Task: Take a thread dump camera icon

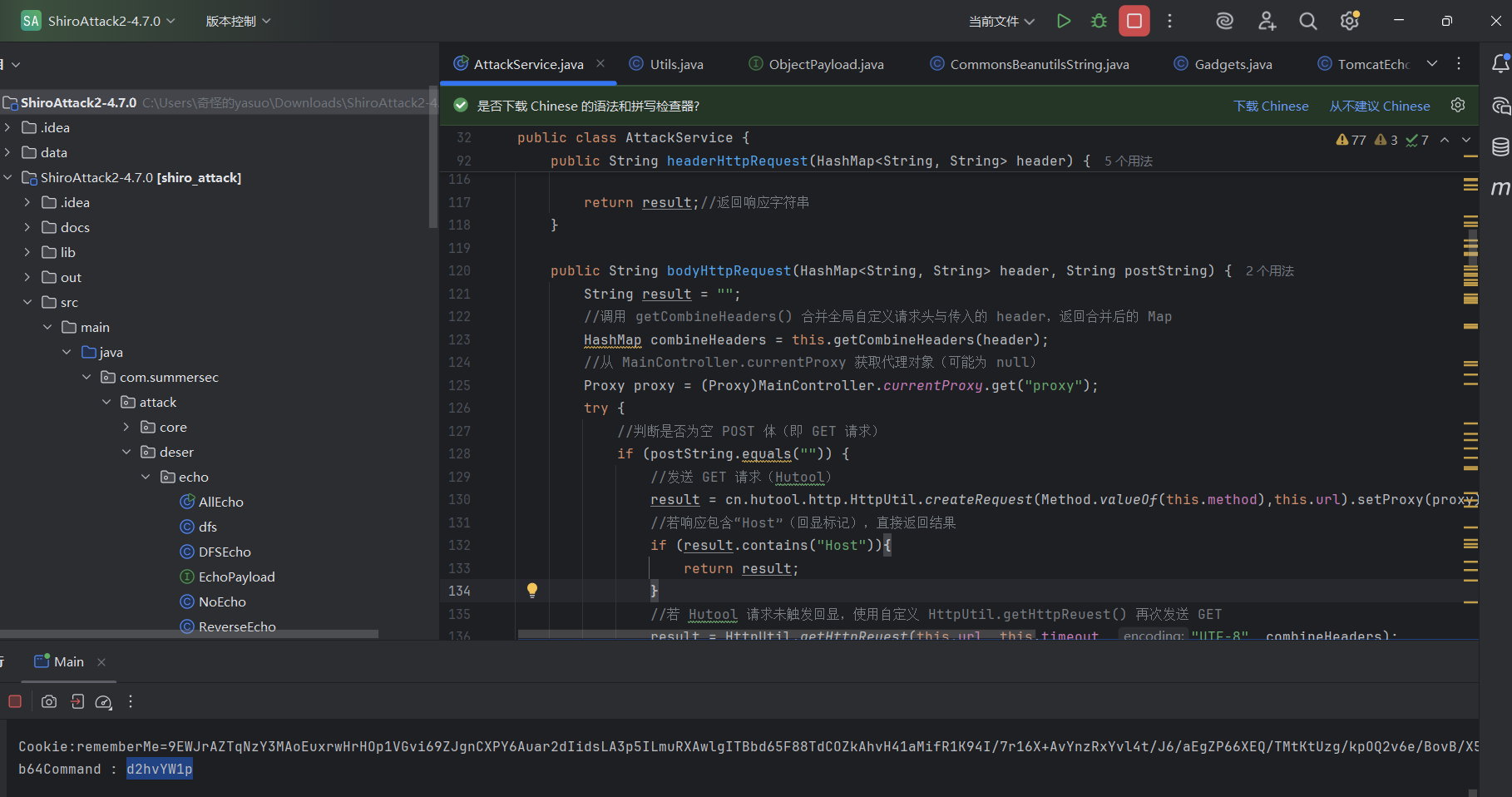Action: coord(49,702)
